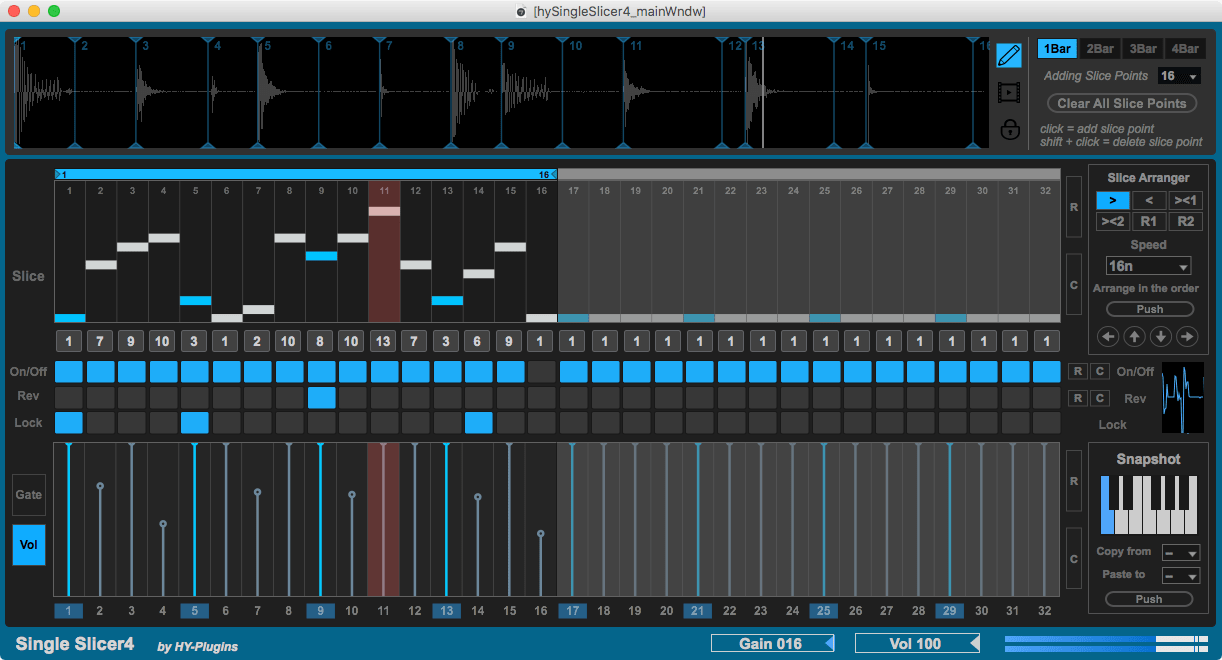Screen dimensions: 1222x660
Task: Click the left arrow in Slice Arranger
Action: [1108, 336]
